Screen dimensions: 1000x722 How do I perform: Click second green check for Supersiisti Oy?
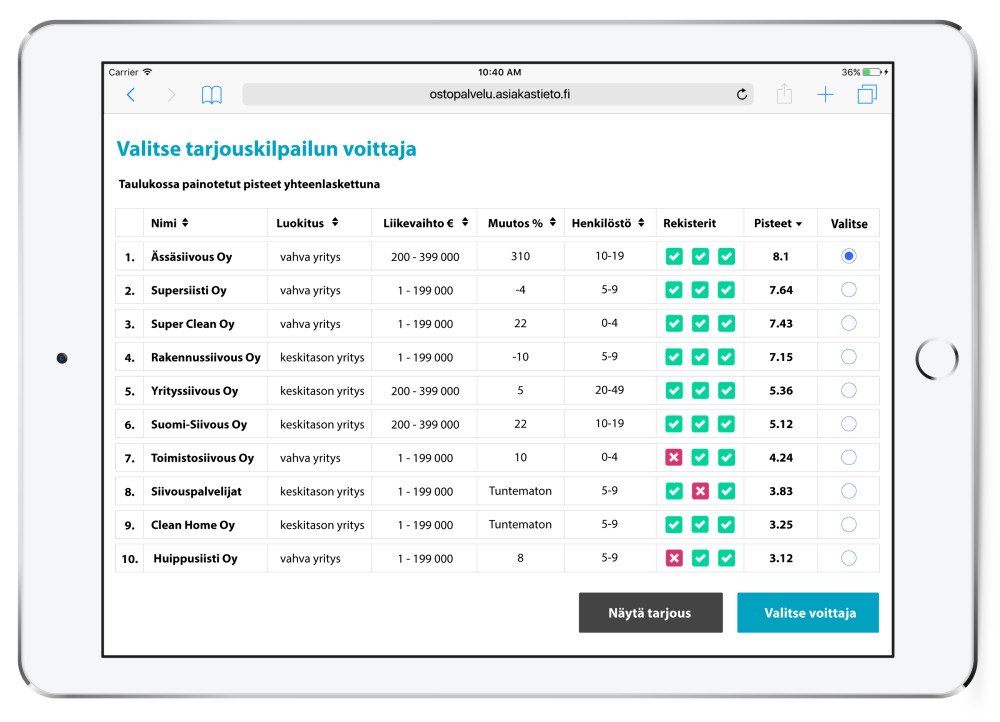click(700, 290)
